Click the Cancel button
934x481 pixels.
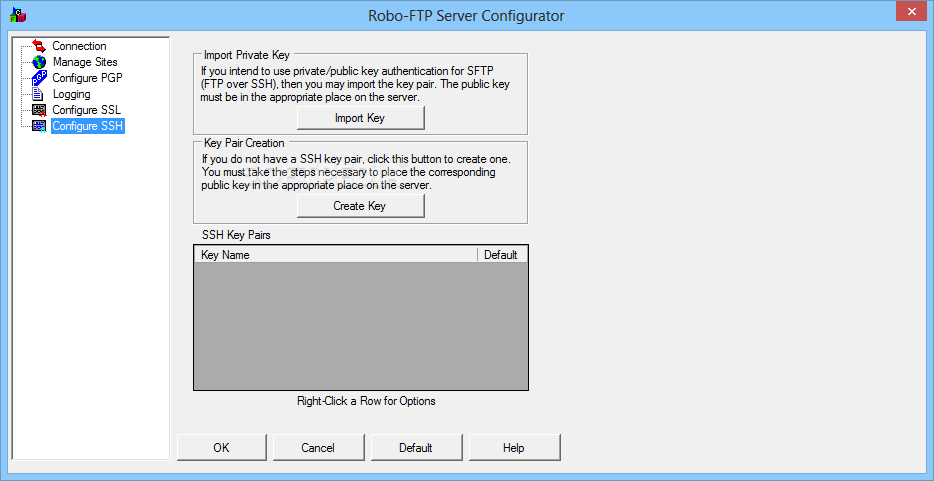[318, 448]
